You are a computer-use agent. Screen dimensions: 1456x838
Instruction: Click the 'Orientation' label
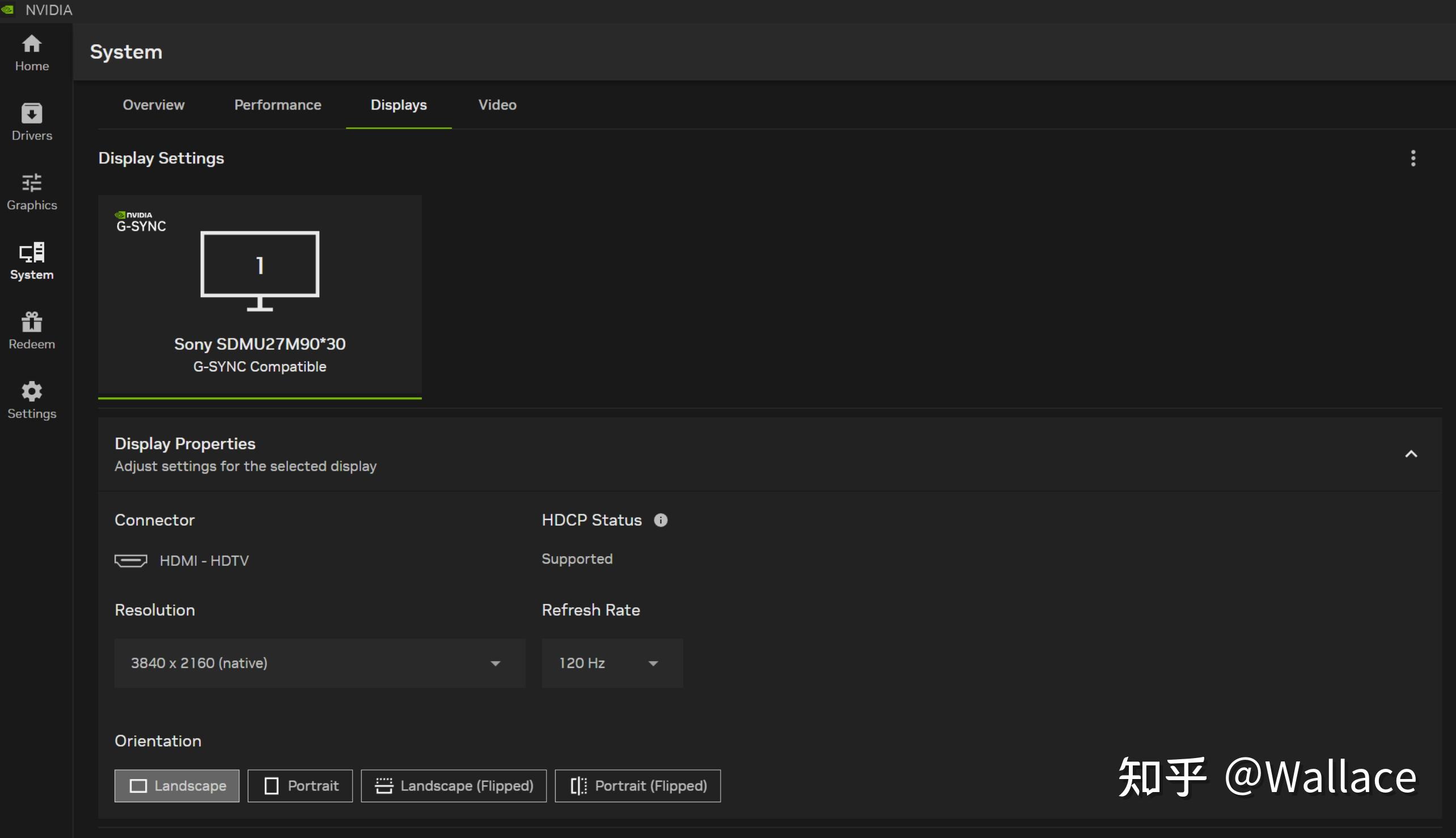[x=158, y=740]
